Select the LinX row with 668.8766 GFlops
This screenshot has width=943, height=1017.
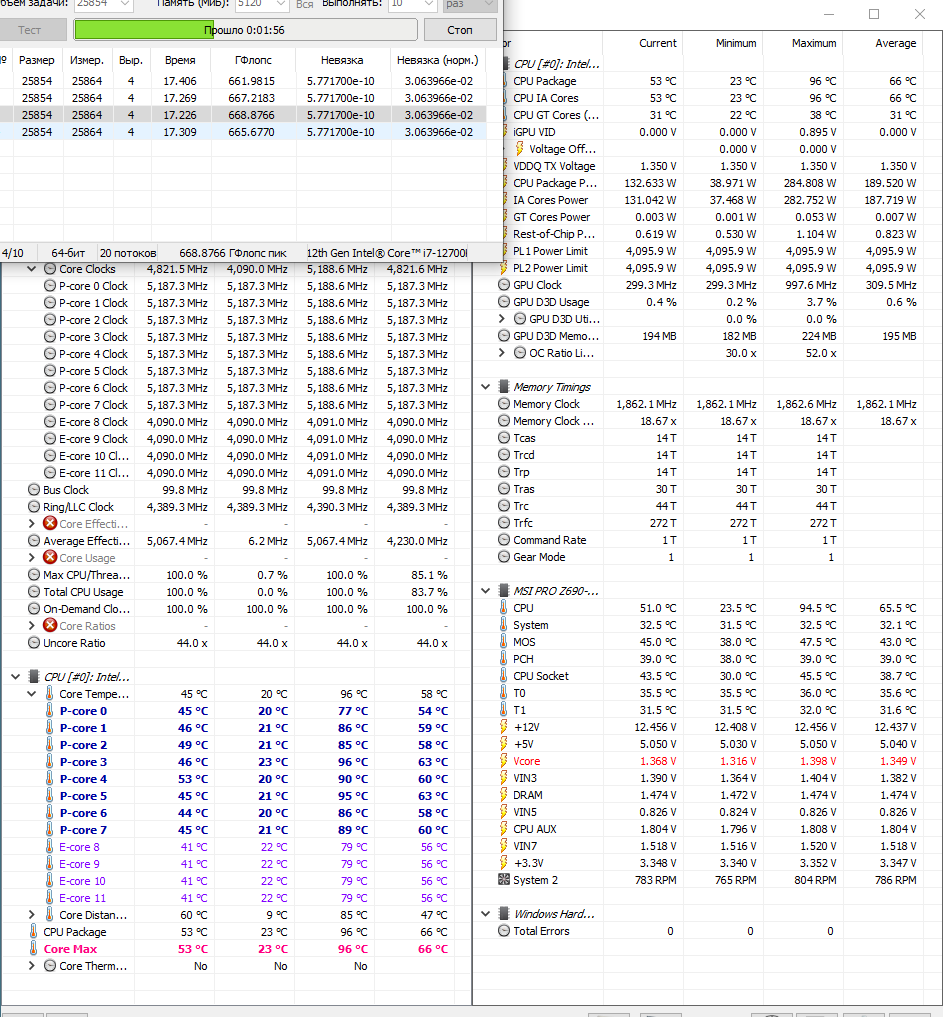coord(243,115)
